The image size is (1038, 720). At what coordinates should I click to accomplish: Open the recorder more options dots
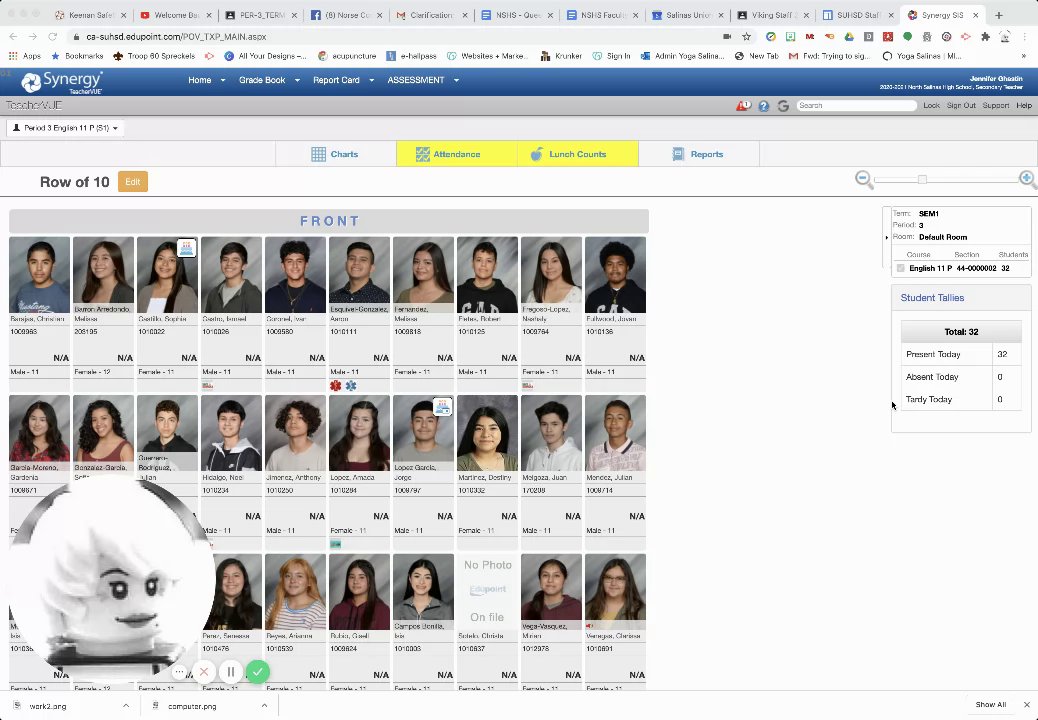[179, 672]
